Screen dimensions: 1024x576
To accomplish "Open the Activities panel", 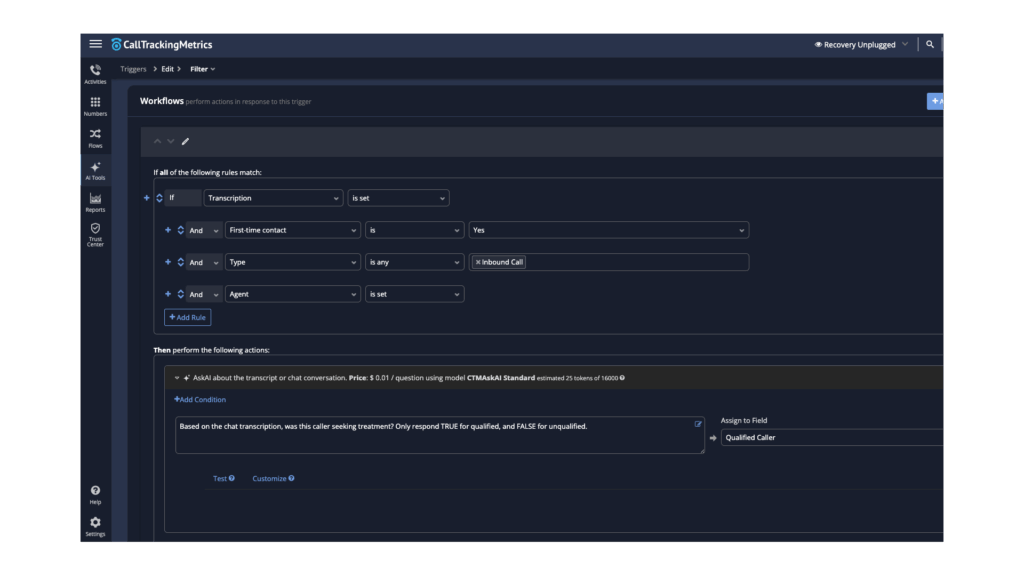I will pyautogui.click(x=94, y=71).
